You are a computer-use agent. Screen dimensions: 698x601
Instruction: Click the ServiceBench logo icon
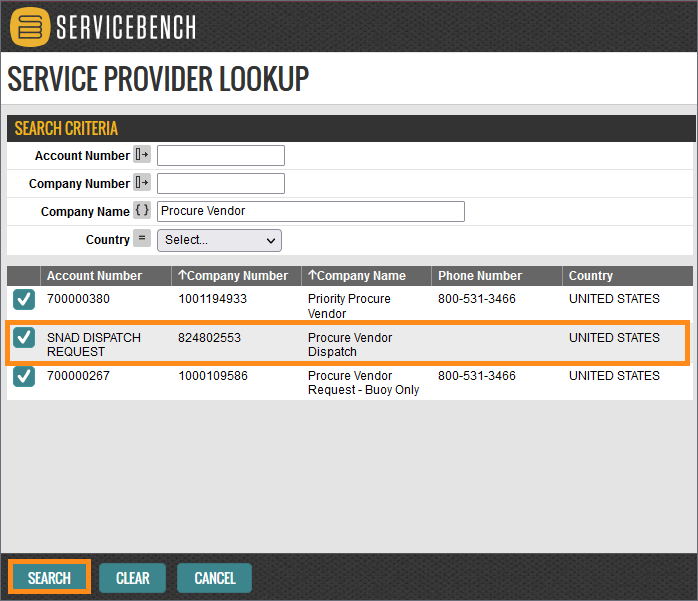[x=30, y=27]
